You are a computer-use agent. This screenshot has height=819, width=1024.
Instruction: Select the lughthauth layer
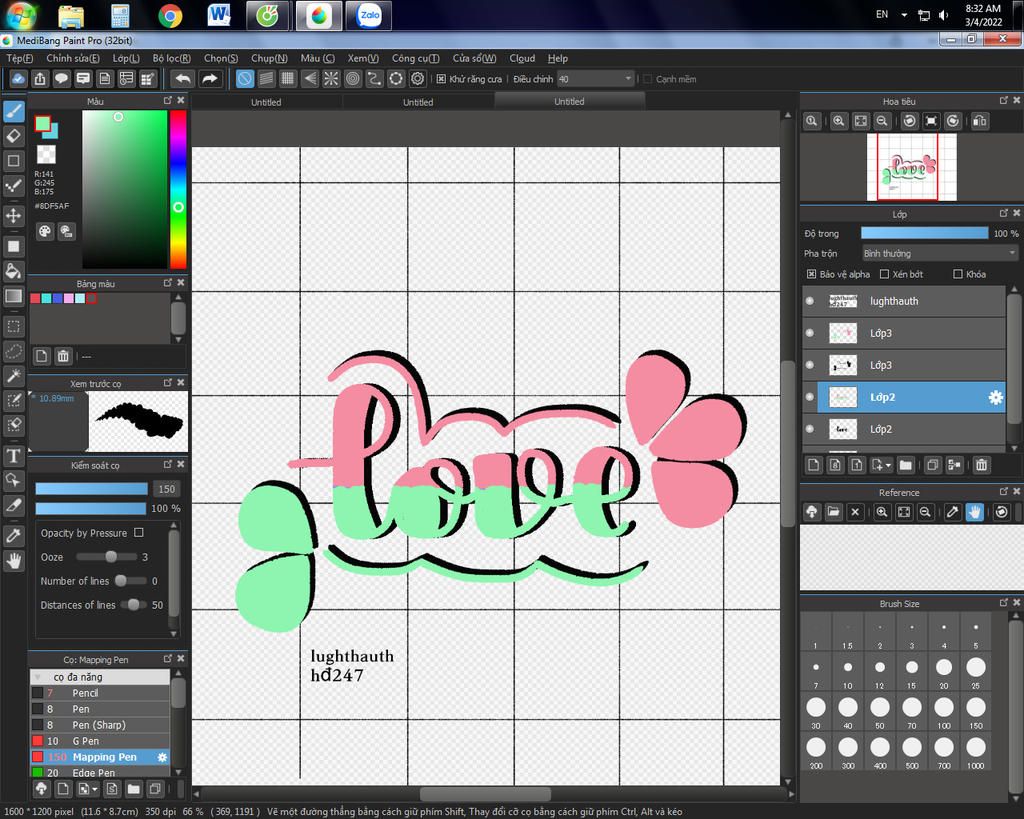(904, 301)
